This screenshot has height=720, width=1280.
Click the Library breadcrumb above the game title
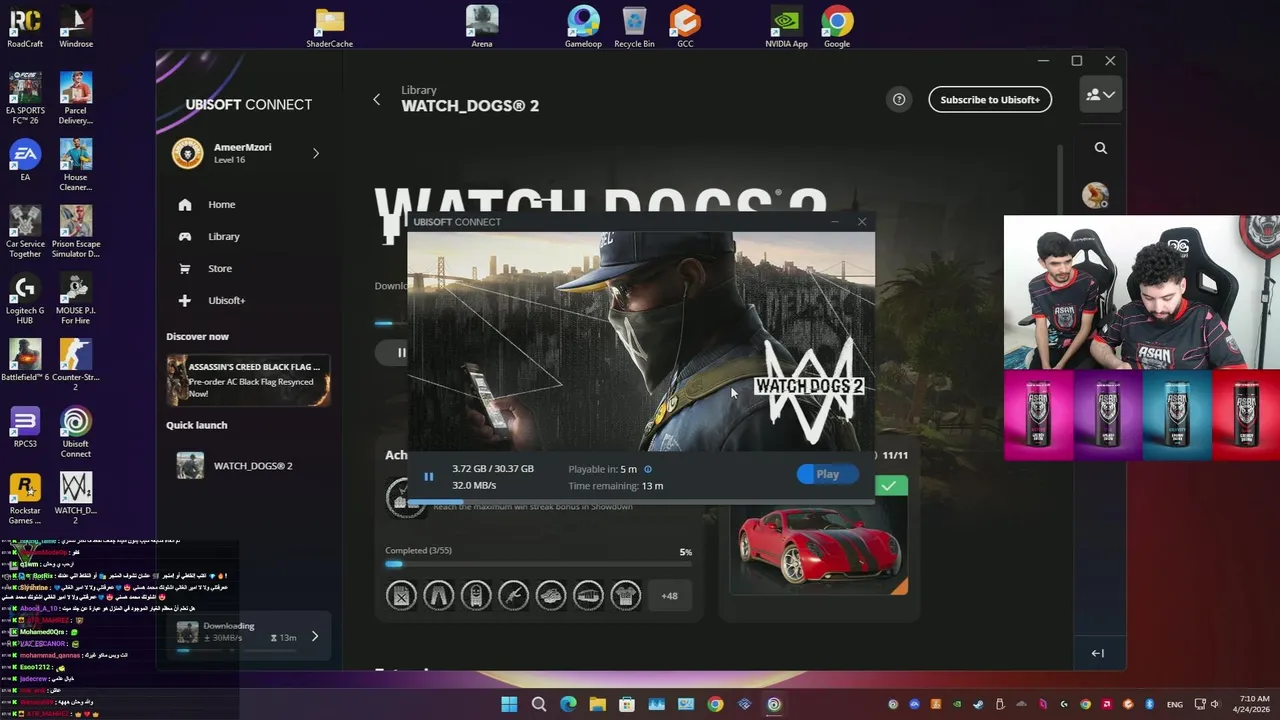(419, 90)
